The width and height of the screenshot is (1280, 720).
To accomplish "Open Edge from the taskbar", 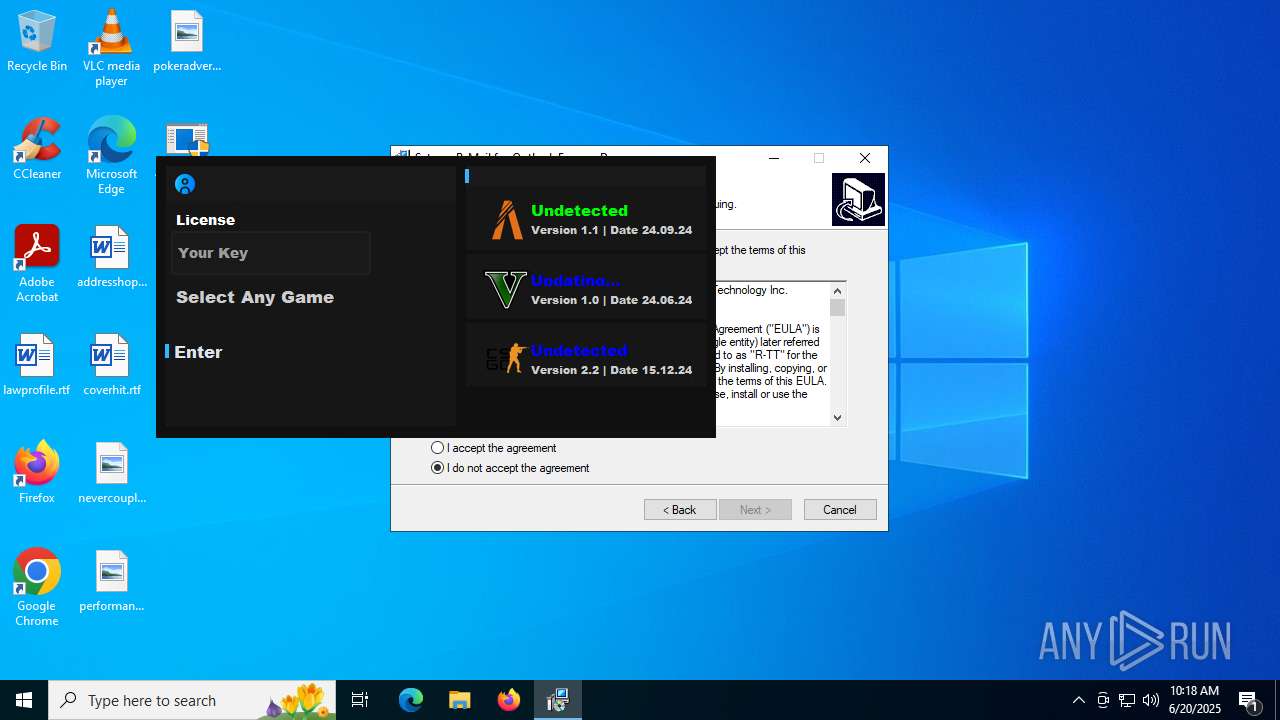I will [x=411, y=700].
